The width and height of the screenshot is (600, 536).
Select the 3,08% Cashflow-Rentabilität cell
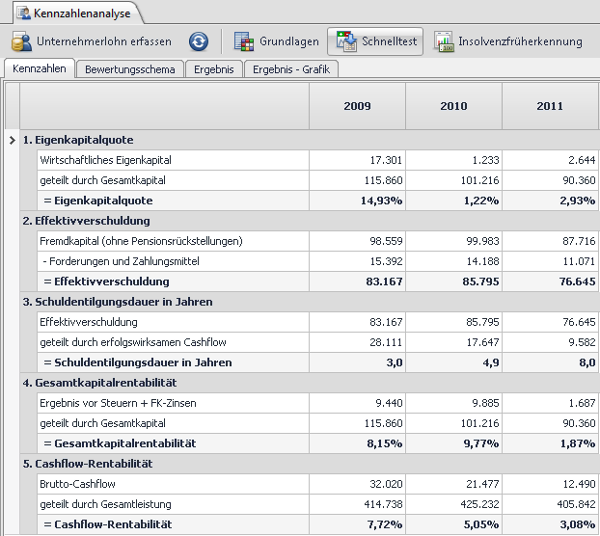tap(550, 524)
